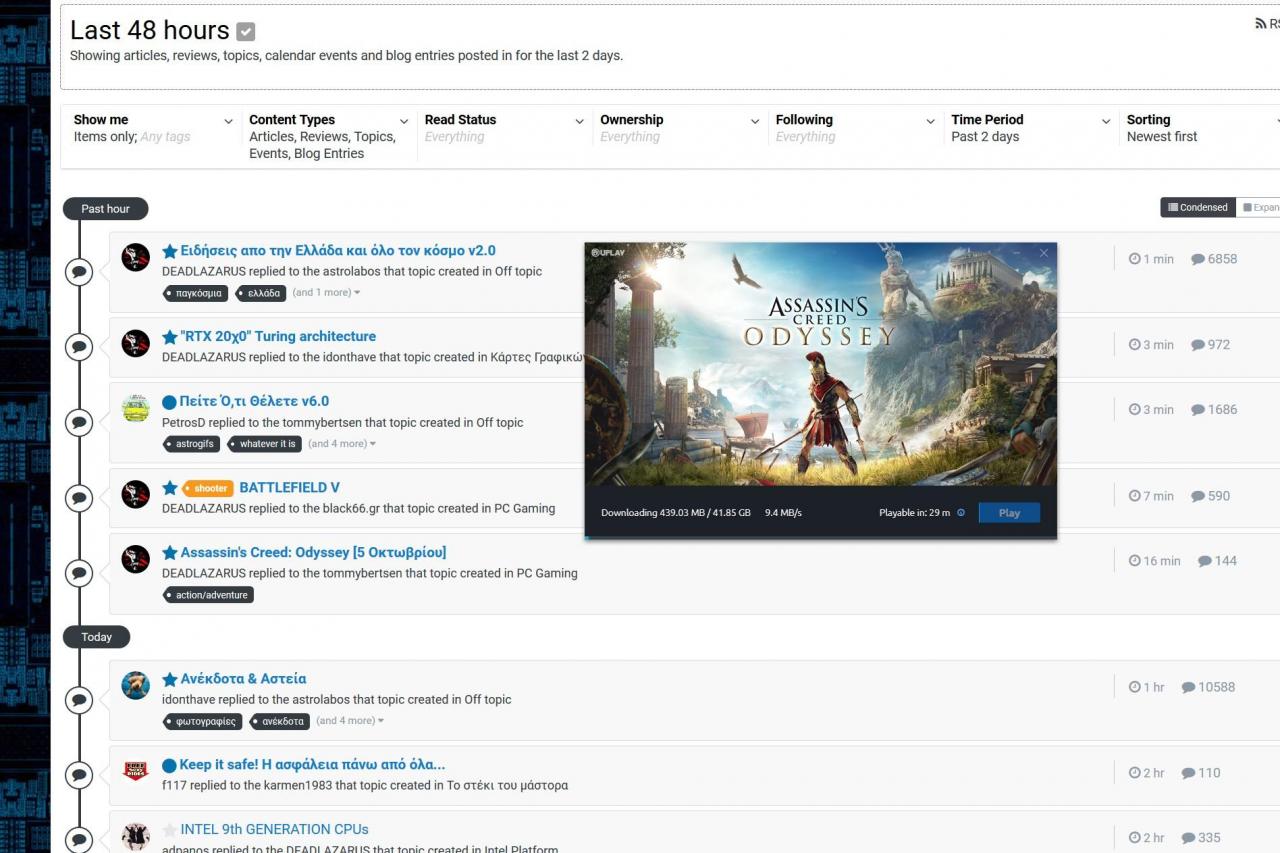1280x853 pixels.
Task: Select the orange shooter tag
Action: tap(207, 488)
